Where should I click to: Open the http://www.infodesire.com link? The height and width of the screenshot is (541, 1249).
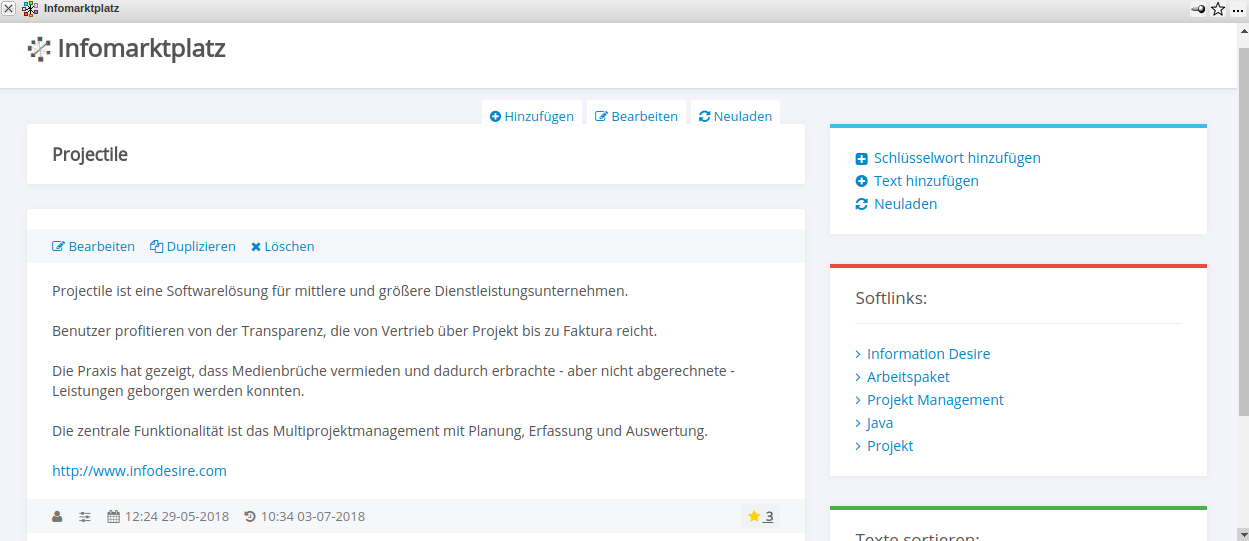coord(139,470)
